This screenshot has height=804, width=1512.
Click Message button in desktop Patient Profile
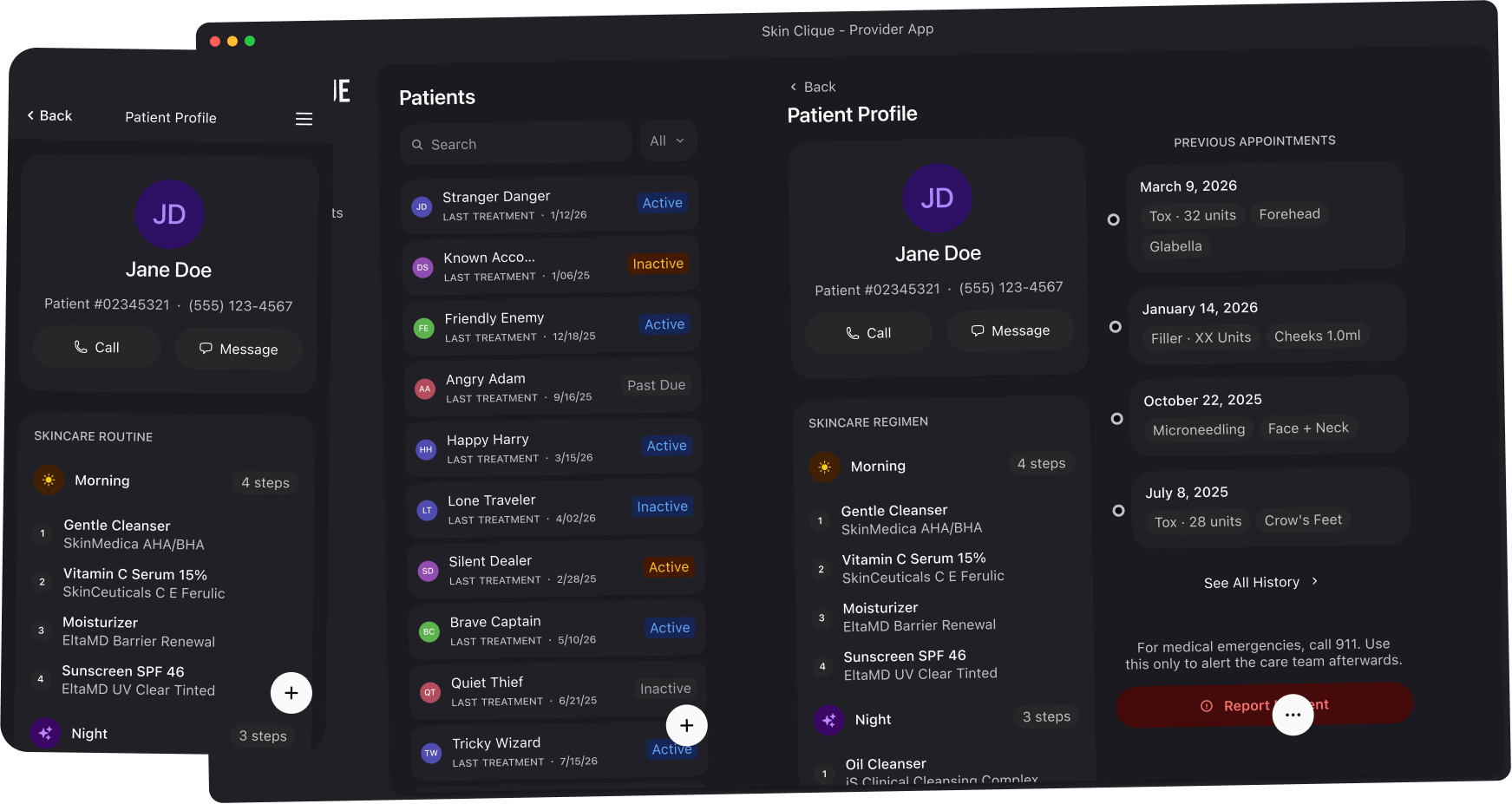pos(1010,330)
